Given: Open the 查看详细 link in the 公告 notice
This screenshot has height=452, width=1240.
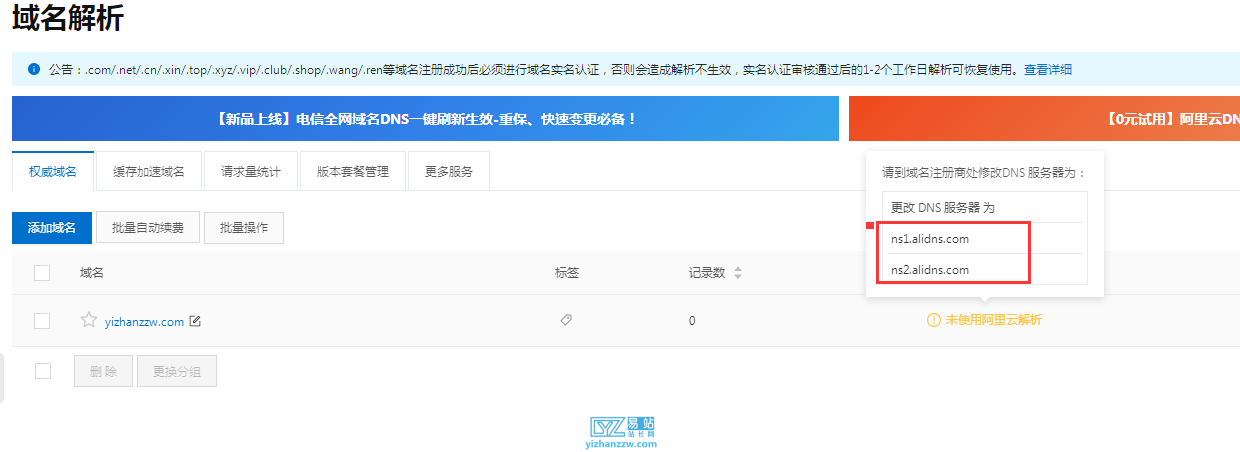Looking at the screenshot, I should [1048, 69].
